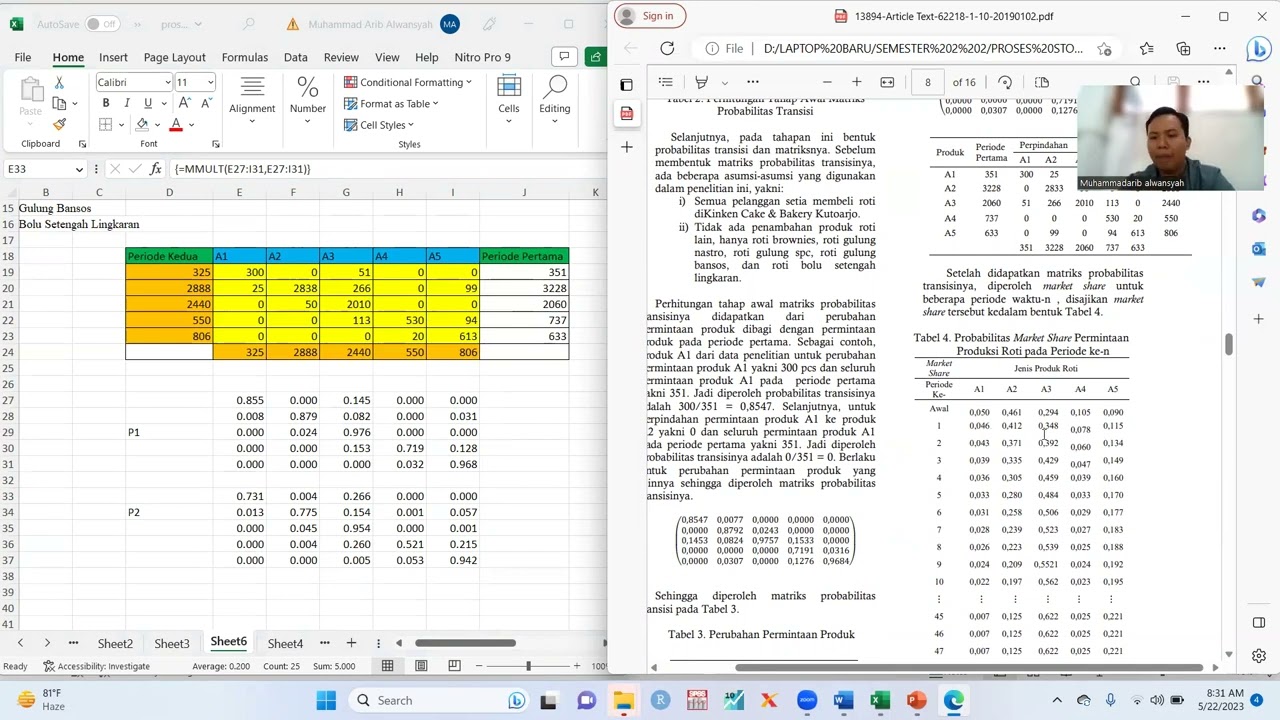
Task: Zoom out the PDF with minus icon
Action: click(827, 82)
